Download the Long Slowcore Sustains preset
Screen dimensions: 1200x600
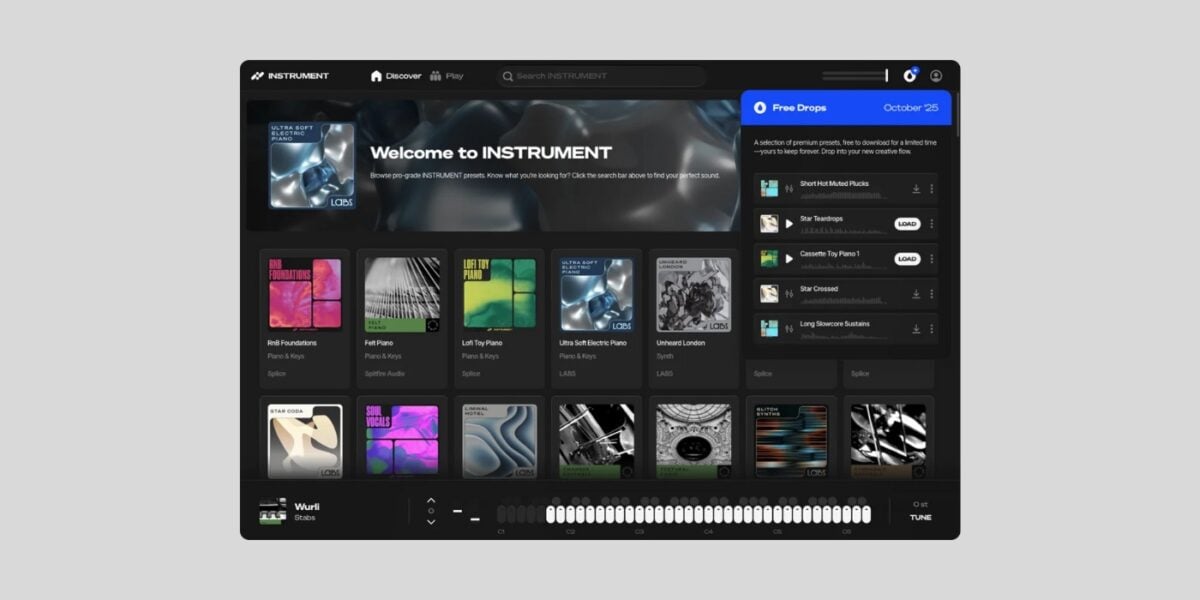click(x=915, y=327)
